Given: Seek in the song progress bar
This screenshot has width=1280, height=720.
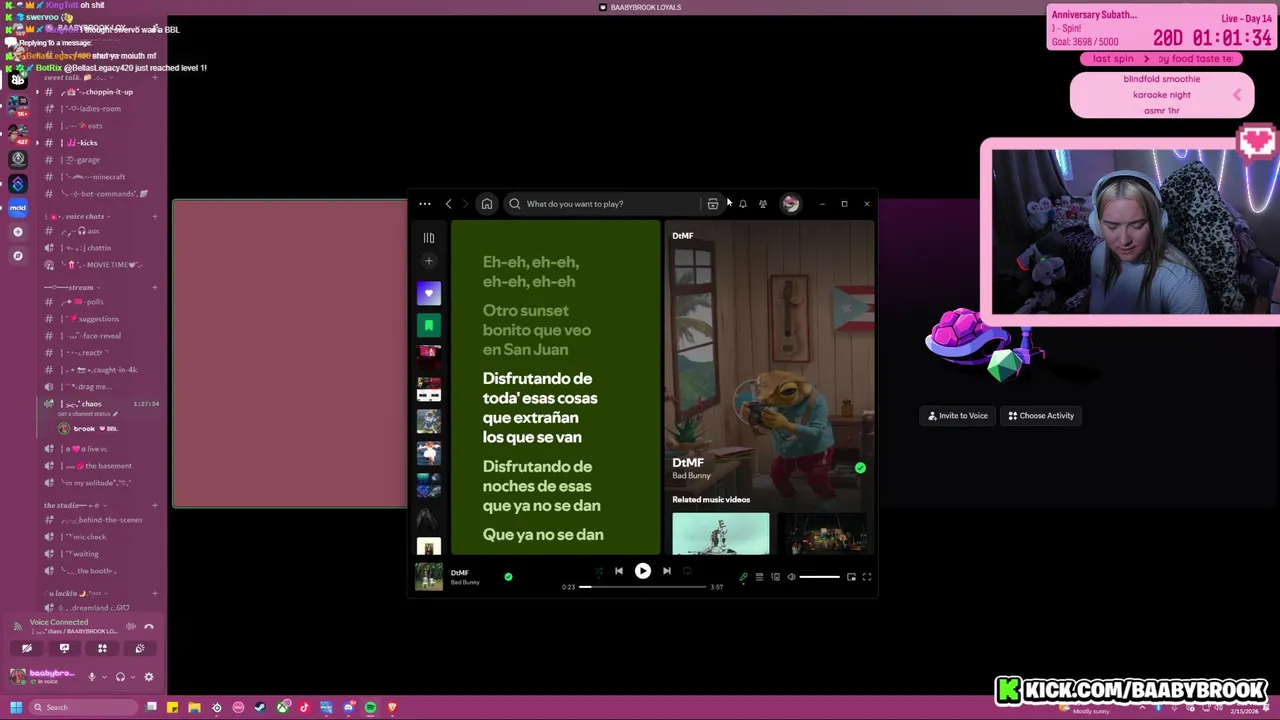Looking at the screenshot, I should [643, 587].
